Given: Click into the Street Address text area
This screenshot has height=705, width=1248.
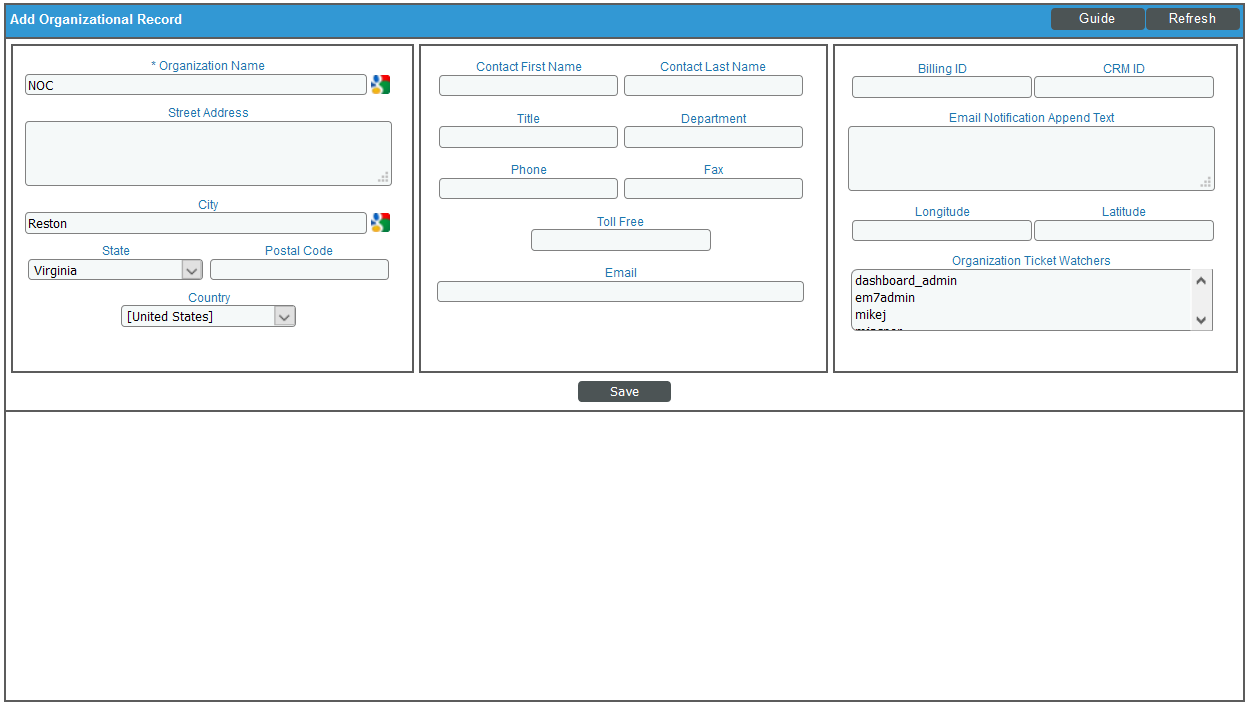Looking at the screenshot, I should (208, 153).
